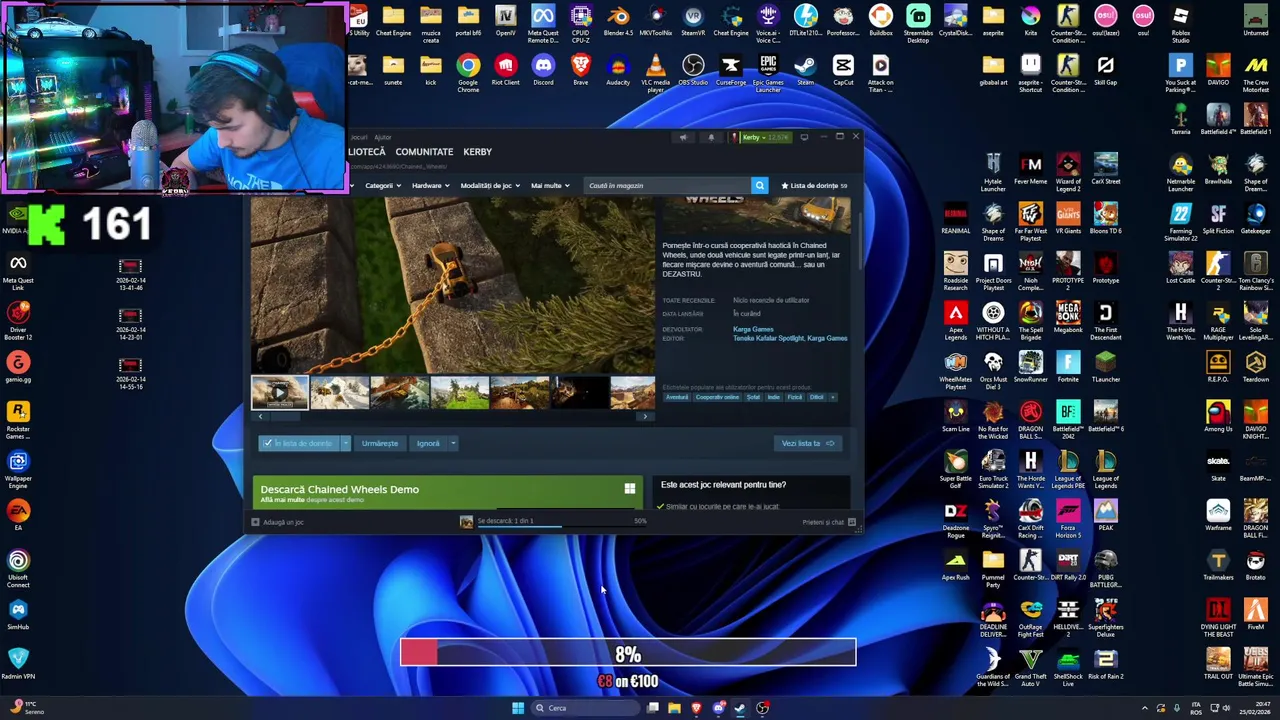Click the 'Caută în magazin' search field
1280x720 pixels.
tap(667, 185)
